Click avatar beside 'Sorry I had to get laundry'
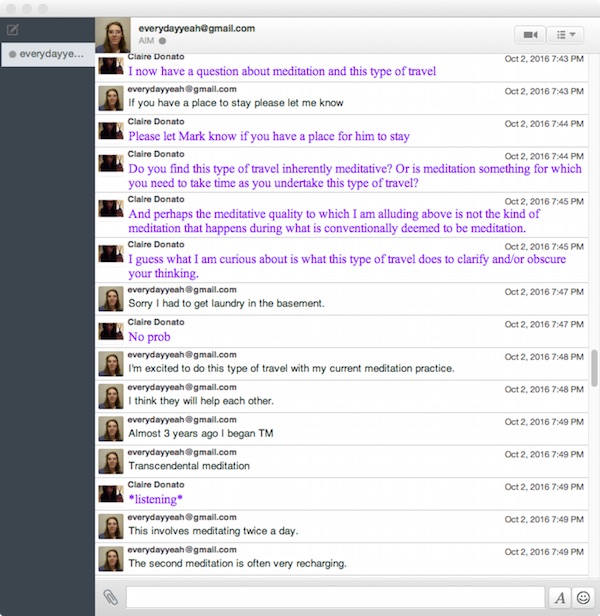The image size is (600, 616). coord(111,299)
